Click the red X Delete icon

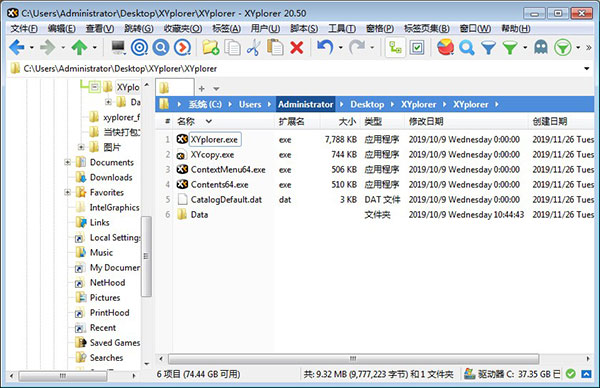297,47
